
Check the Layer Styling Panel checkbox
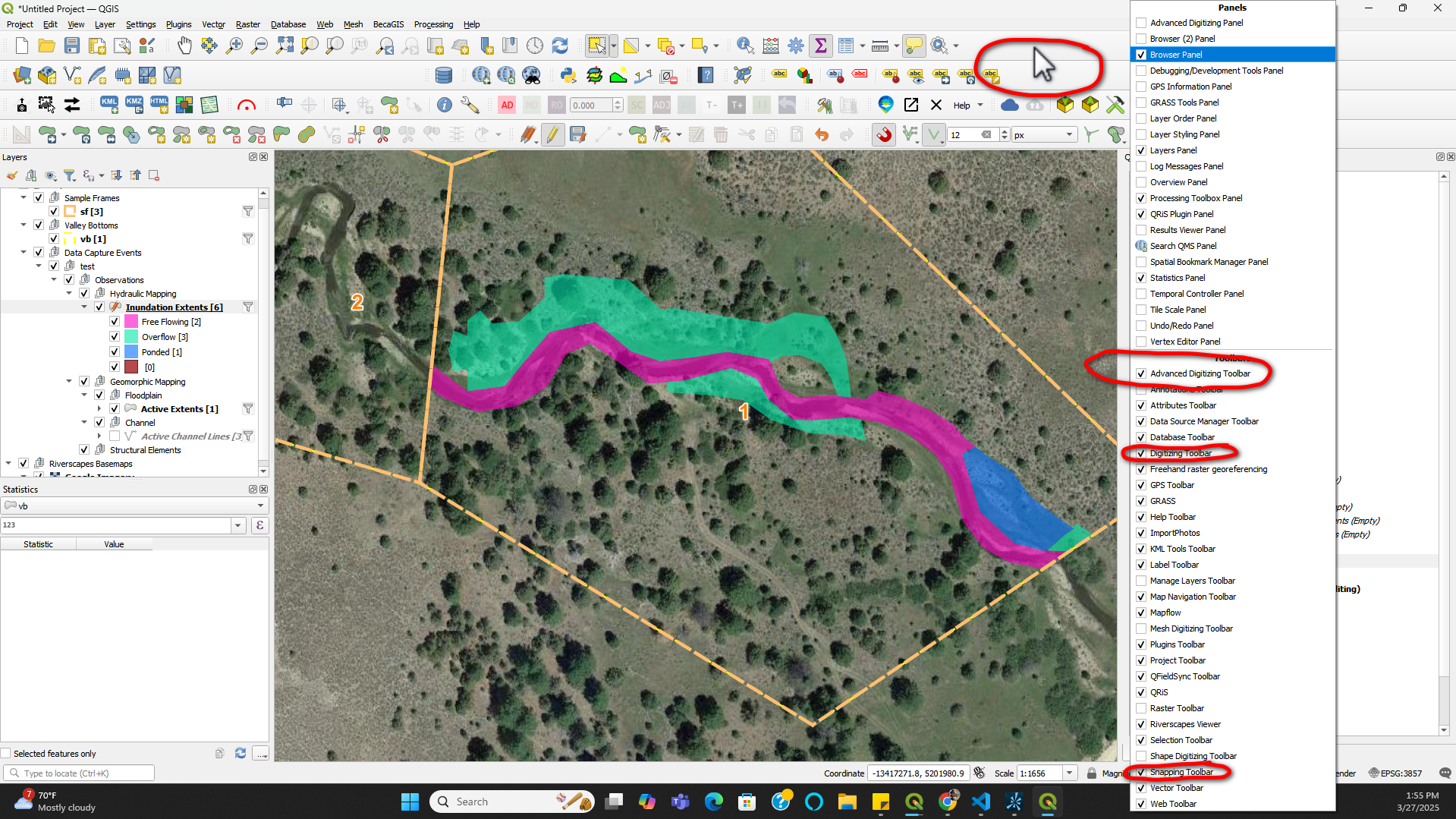pos(1141,134)
